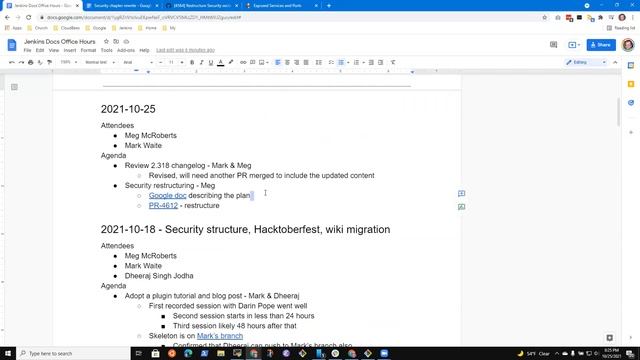Viewport: 640px width, 360px height.
Task: Edit the font size field
Action: pos(171,62)
